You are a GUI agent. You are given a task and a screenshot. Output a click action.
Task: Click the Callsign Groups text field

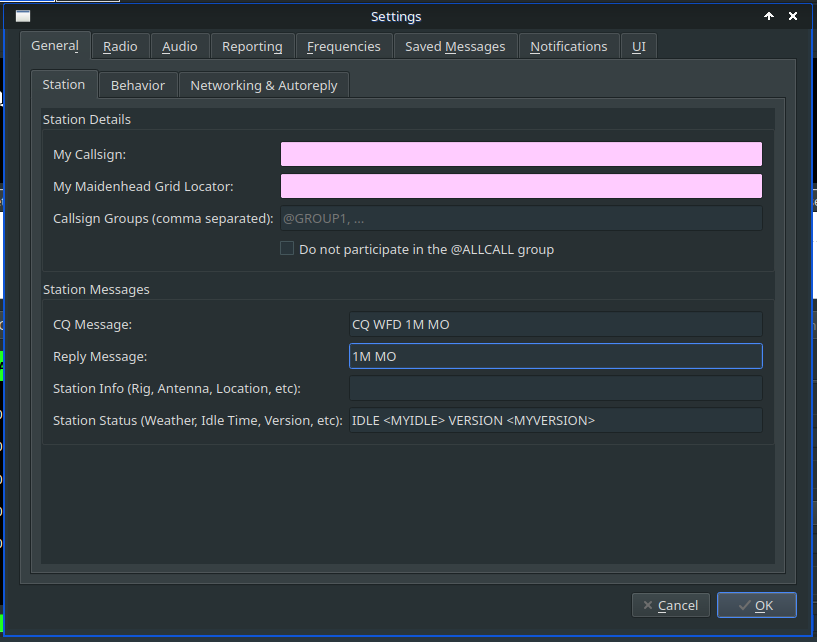(x=521, y=218)
